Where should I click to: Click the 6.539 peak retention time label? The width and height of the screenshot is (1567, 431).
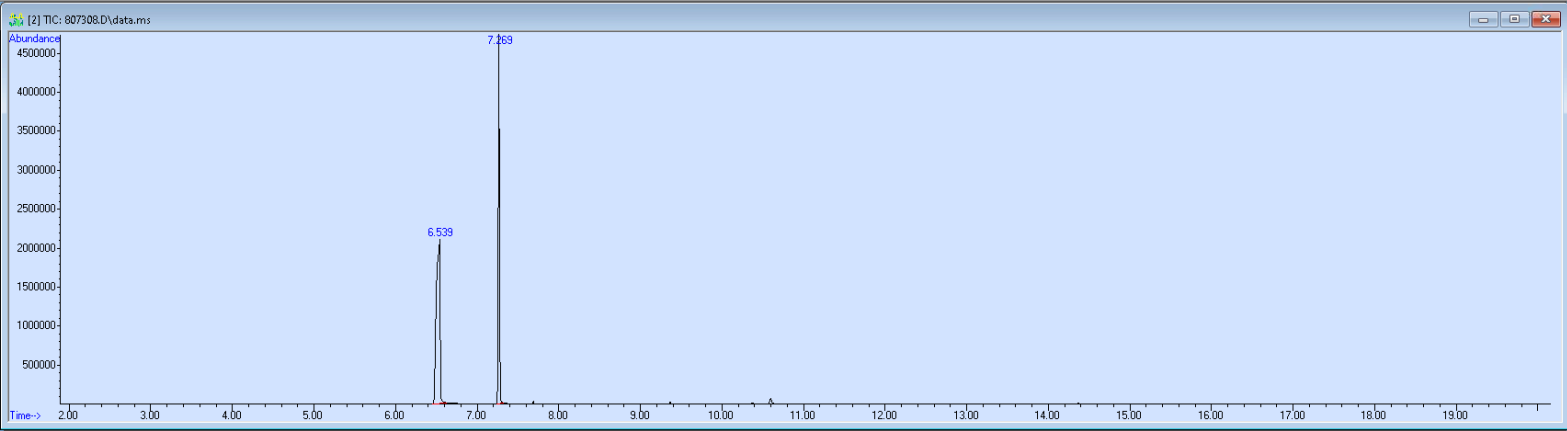(x=440, y=232)
